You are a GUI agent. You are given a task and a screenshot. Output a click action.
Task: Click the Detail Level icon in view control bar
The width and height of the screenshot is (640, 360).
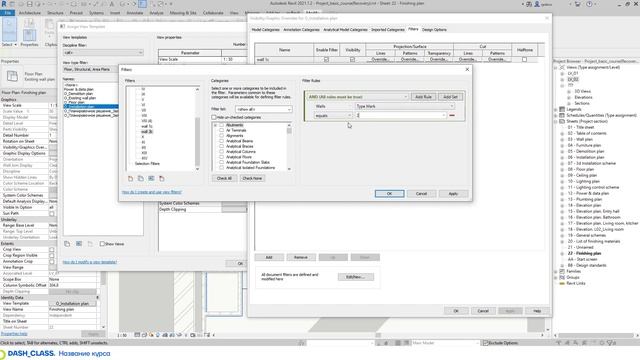click(x=137, y=335)
